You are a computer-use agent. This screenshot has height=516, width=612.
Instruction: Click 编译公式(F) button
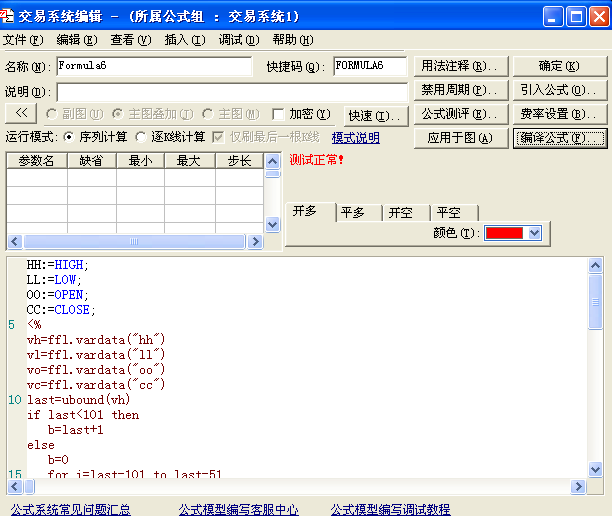tap(560, 138)
